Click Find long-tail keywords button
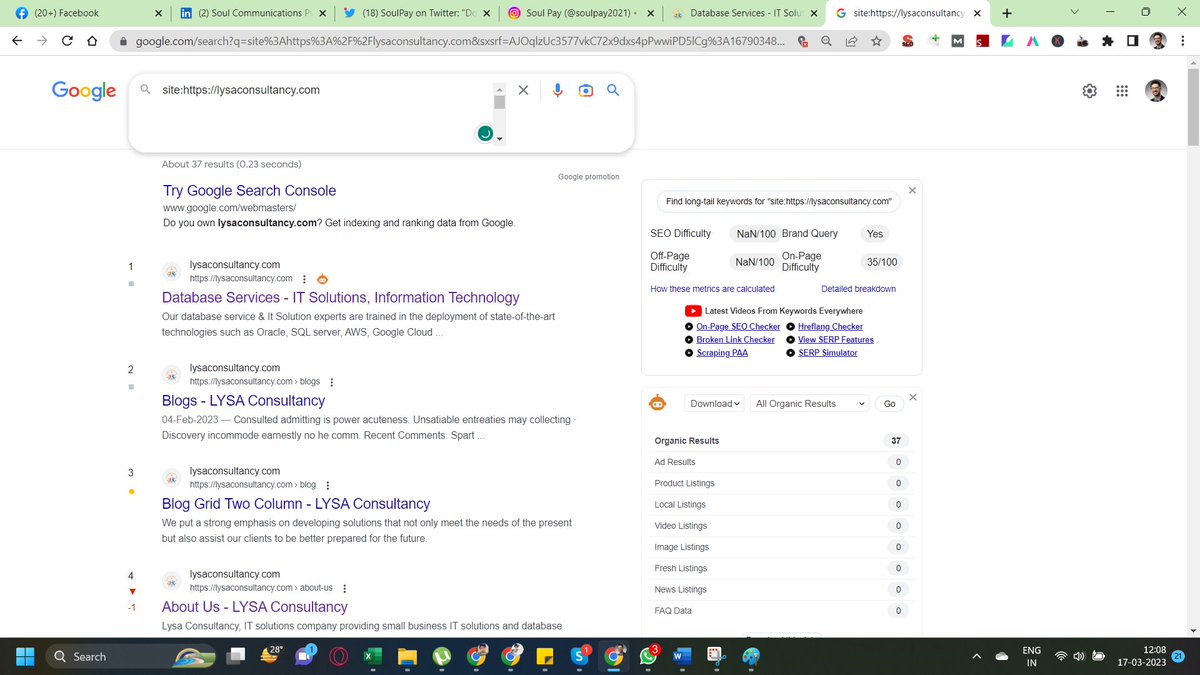 click(779, 201)
